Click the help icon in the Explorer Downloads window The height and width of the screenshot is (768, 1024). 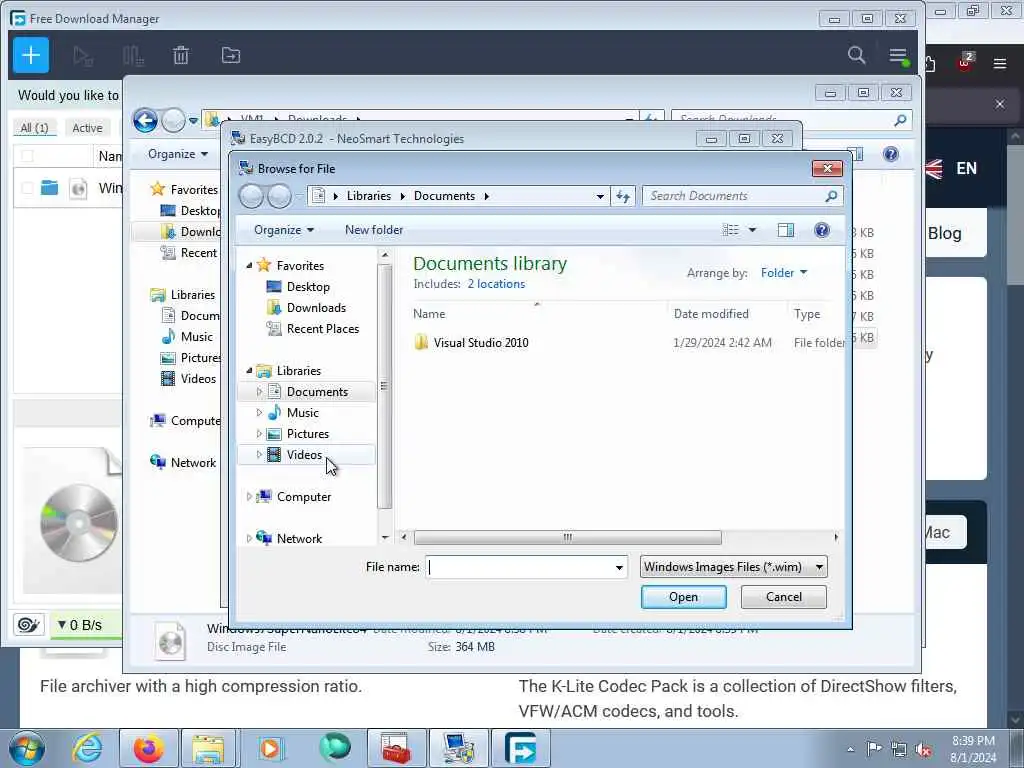tap(890, 154)
